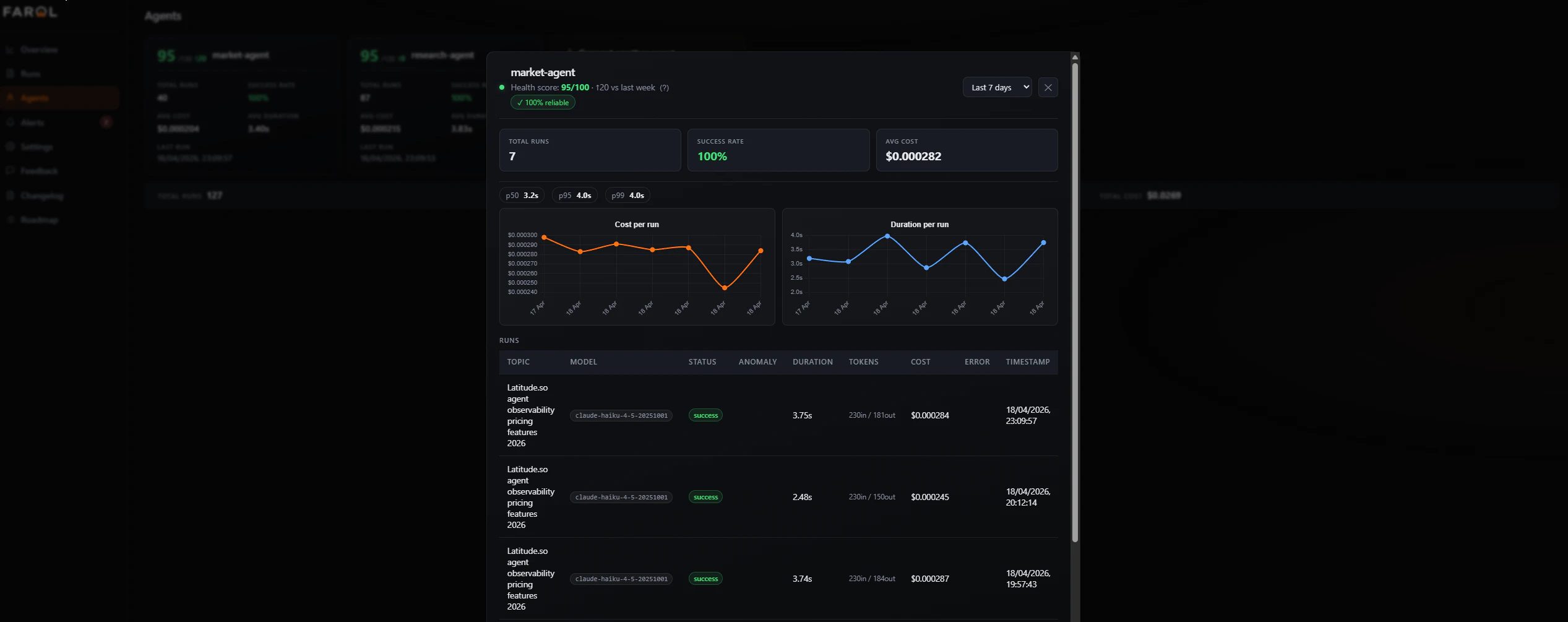Viewport: 1568px width, 622px height.
Task: Click the lowest point on Cost per run chart
Action: click(x=725, y=288)
